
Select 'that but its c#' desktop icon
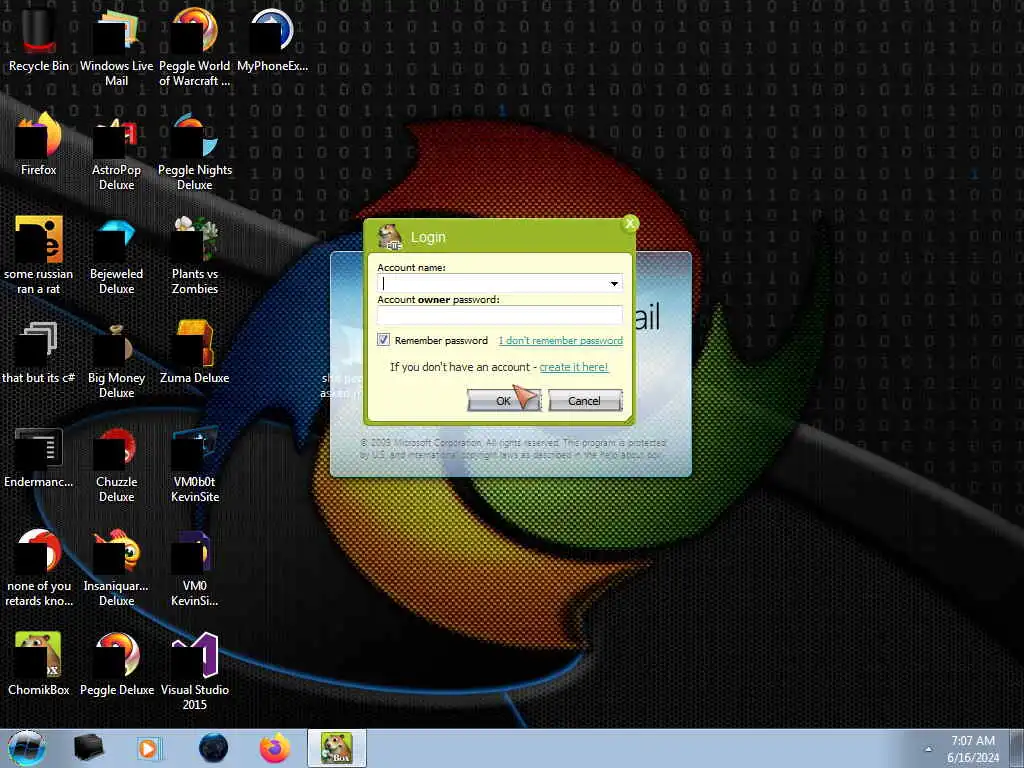[x=39, y=353]
